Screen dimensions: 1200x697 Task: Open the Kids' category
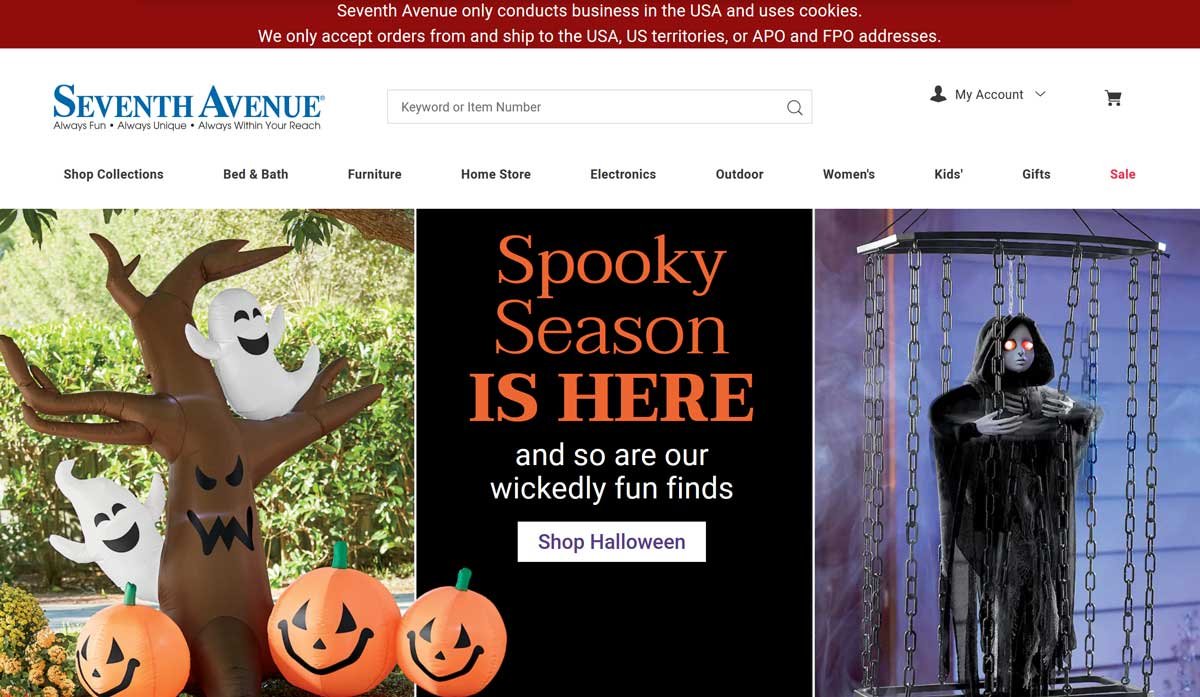[x=948, y=174]
